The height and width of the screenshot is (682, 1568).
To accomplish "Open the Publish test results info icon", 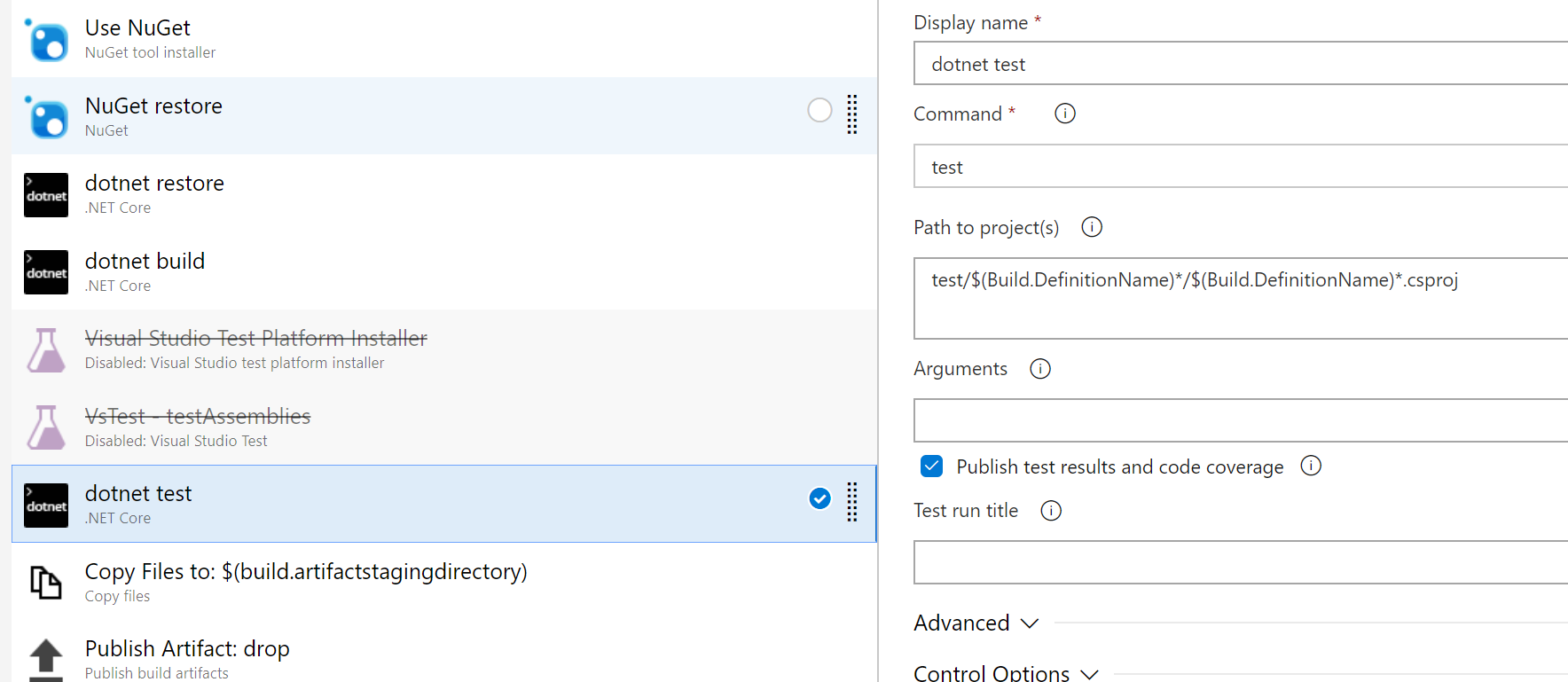I will coord(1311,466).
